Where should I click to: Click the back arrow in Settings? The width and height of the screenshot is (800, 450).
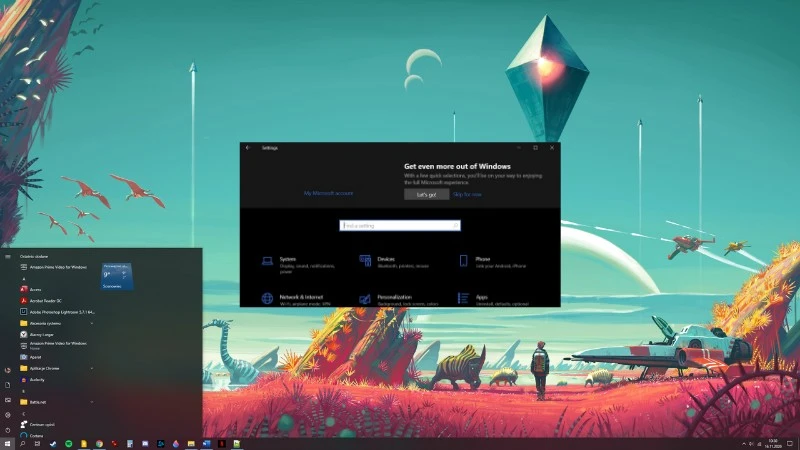coord(248,148)
